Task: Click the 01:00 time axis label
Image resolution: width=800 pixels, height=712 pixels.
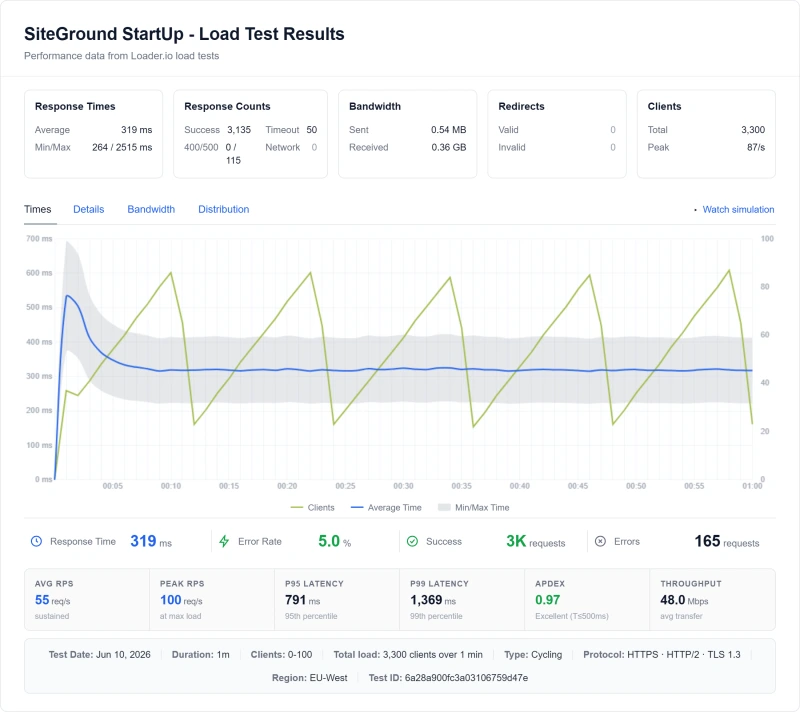Action: (752, 486)
